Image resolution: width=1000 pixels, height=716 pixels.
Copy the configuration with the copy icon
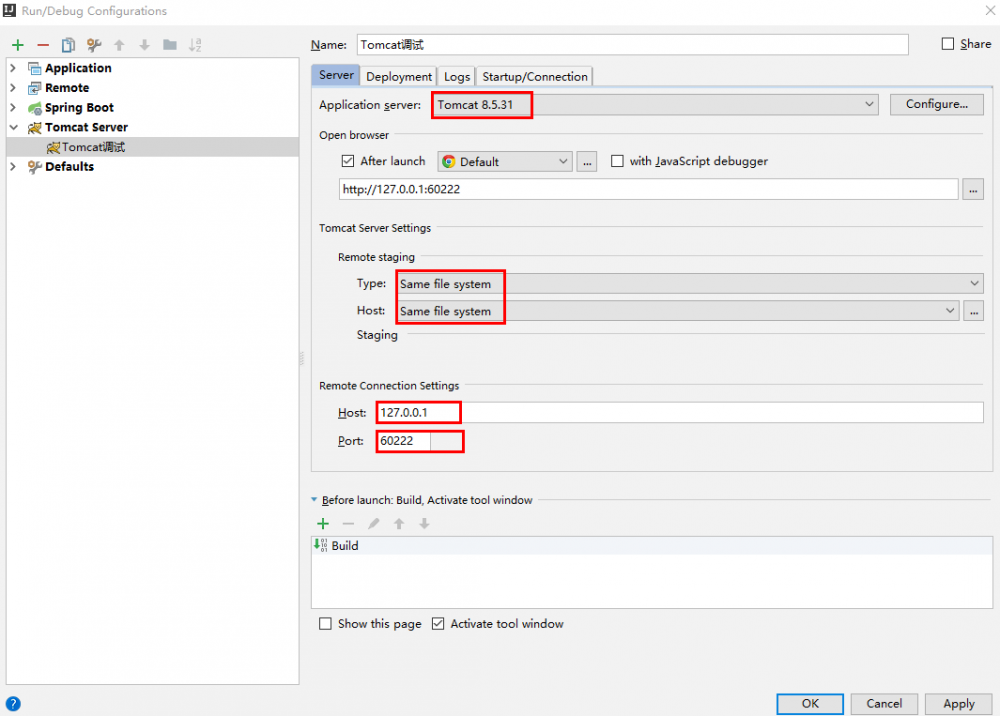pos(68,45)
